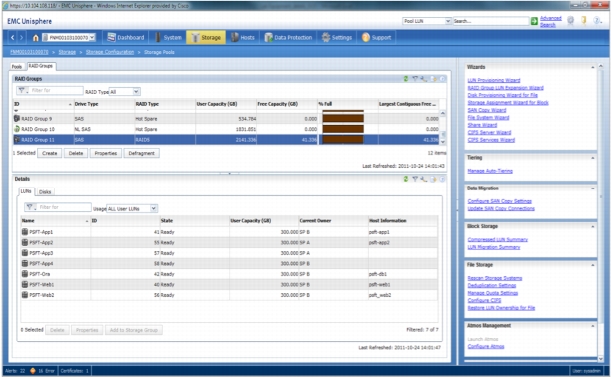Open the help question mark icon at top right

click(597, 21)
